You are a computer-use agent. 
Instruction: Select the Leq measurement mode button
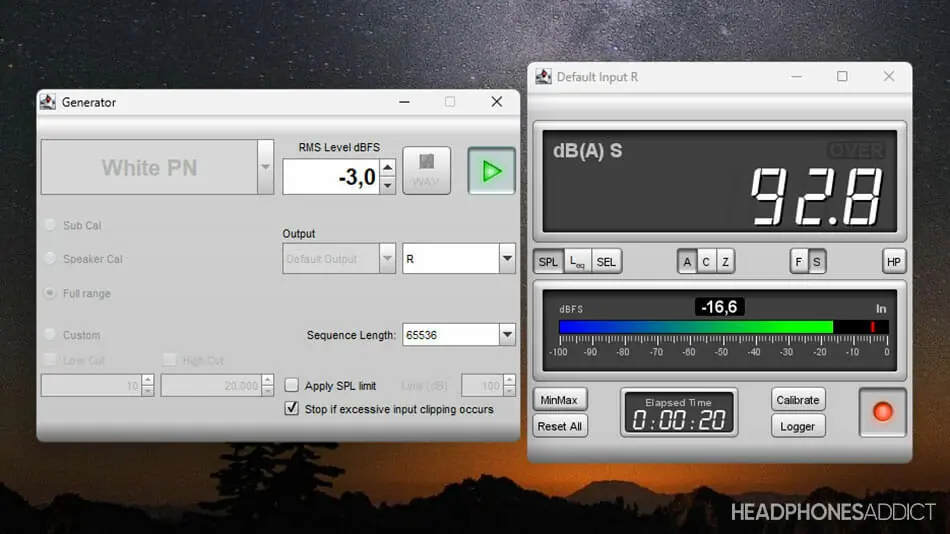(x=577, y=262)
